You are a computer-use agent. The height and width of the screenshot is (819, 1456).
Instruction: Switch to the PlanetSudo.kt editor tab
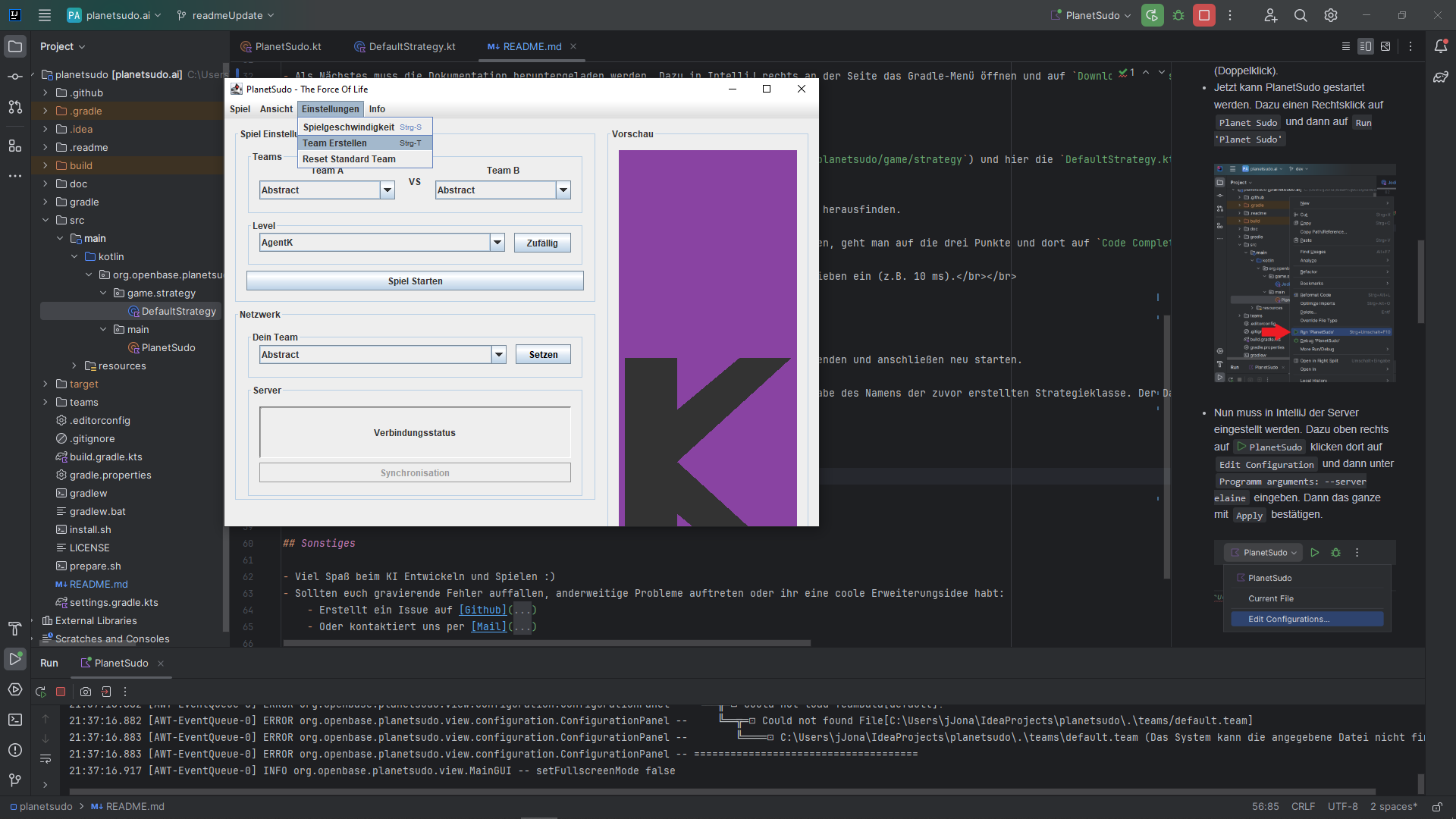tap(281, 46)
